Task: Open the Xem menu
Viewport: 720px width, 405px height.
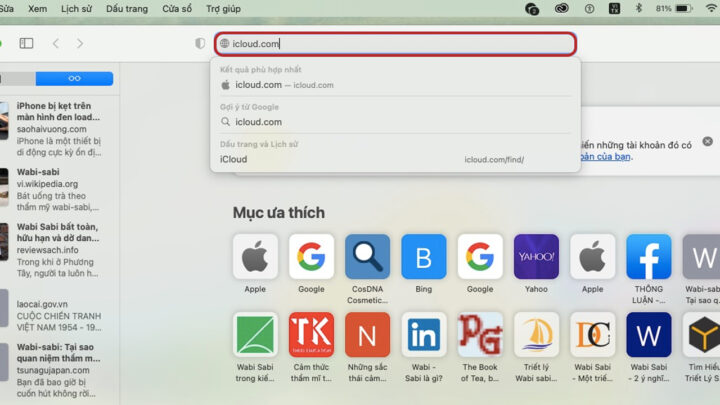Action: click(37, 9)
